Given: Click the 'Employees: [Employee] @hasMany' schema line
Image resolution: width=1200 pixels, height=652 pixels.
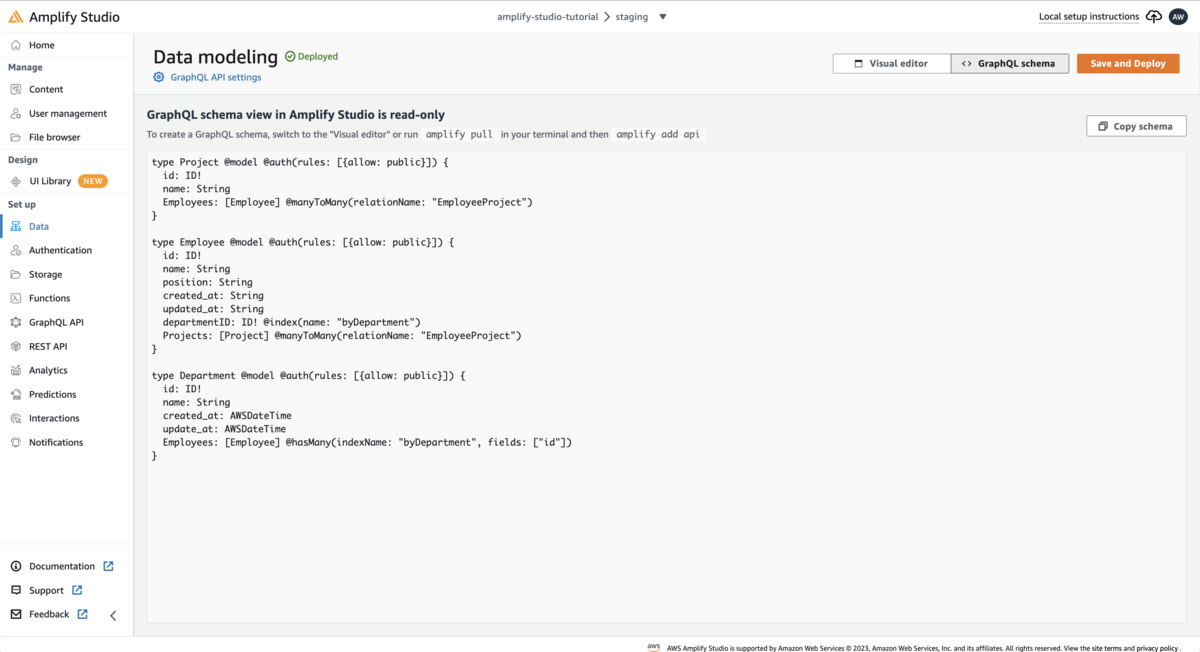Looking at the screenshot, I should 367,442.
